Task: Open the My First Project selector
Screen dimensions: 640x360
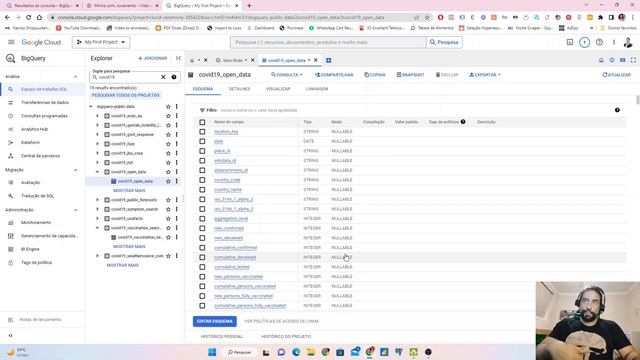Action: click(x=101, y=42)
